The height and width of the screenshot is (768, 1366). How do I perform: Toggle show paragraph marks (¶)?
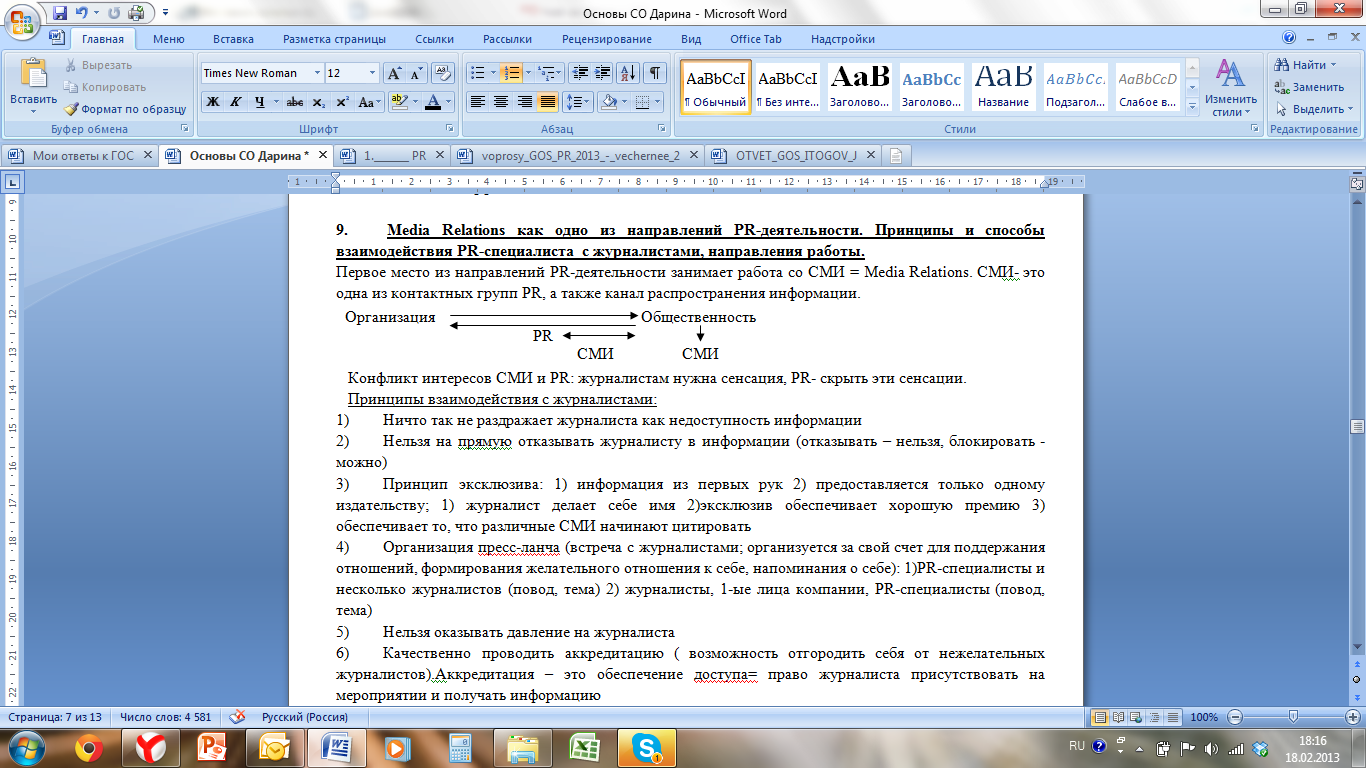pos(655,73)
